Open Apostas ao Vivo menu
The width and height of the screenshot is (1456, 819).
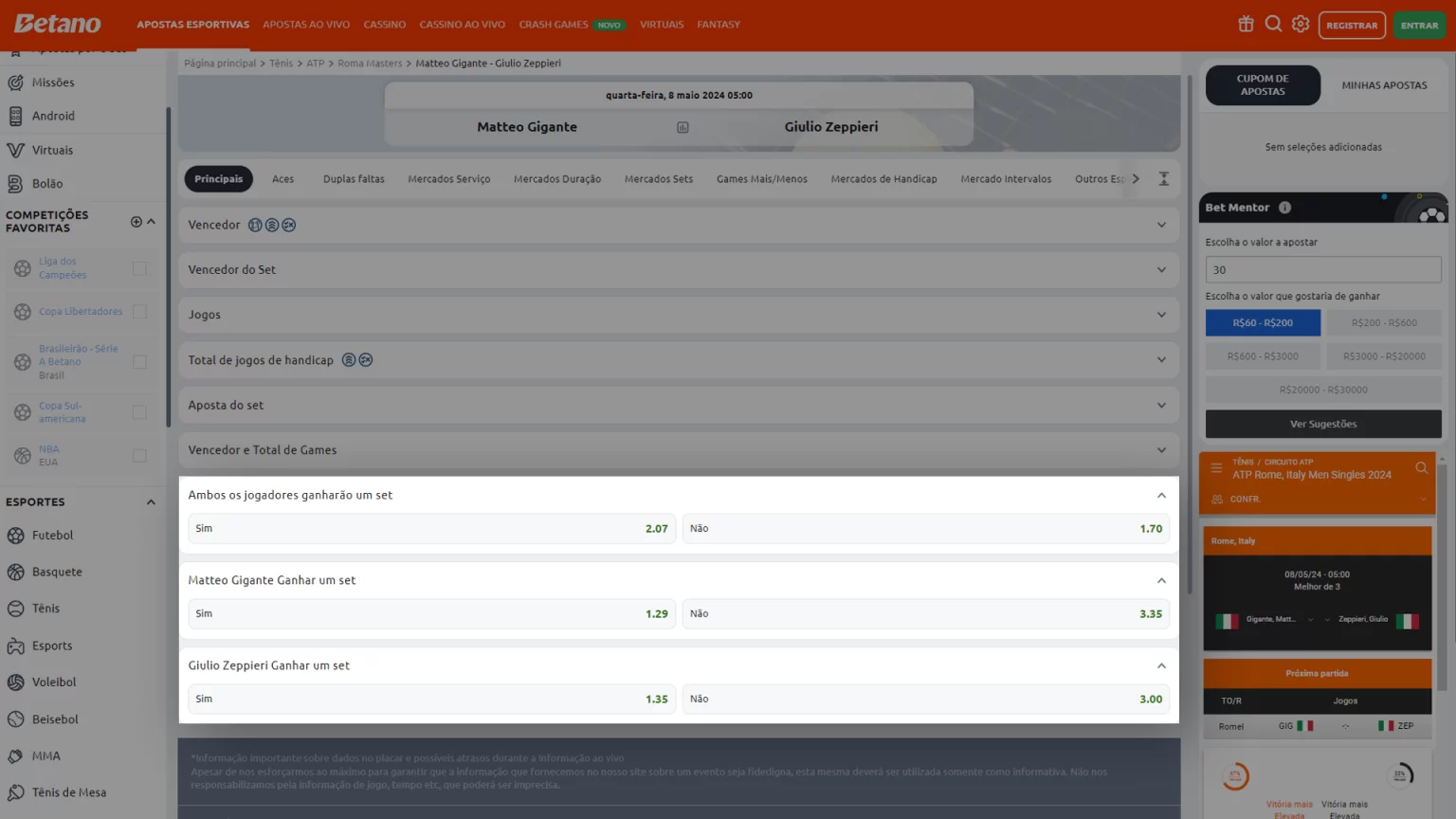(x=306, y=25)
